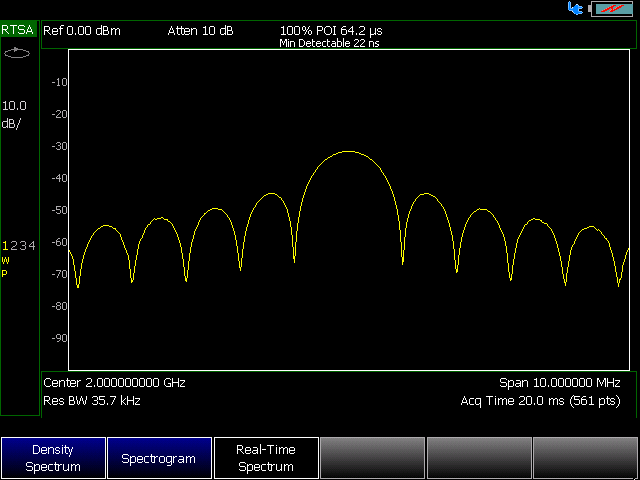Click the Center 2.000000000 GHz readout
The width and height of the screenshot is (640, 480).
coord(114,383)
